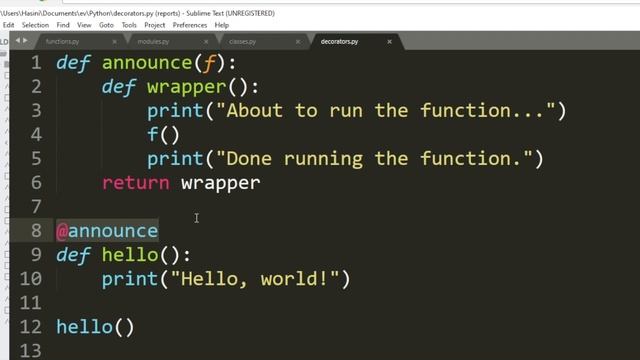Click the highlighted '@announce' decorator

pos(107,231)
